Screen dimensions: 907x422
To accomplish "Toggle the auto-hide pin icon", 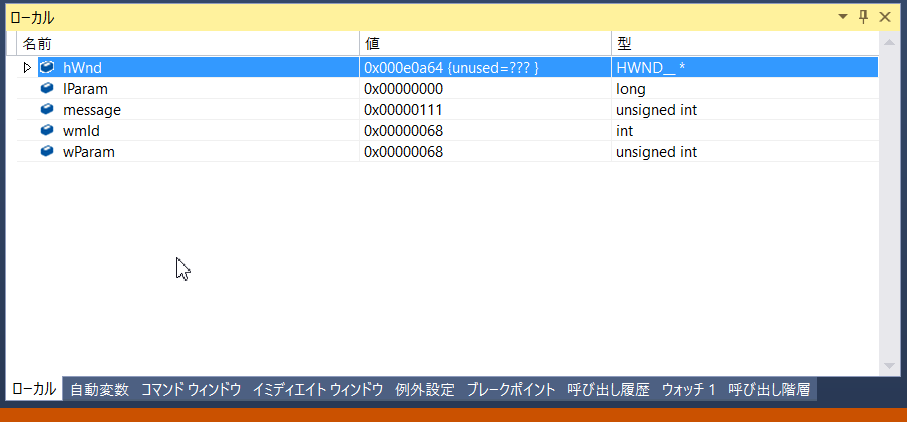I will [x=864, y=17].
